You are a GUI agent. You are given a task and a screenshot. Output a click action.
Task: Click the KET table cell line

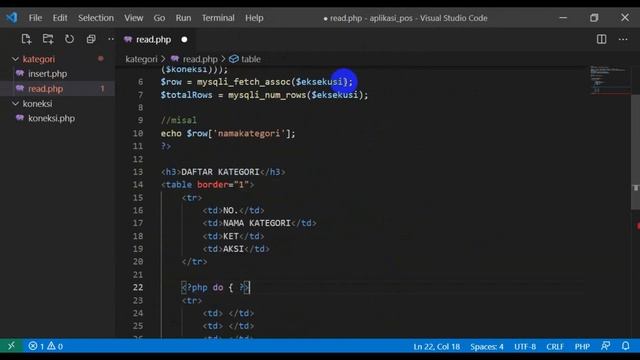(x=233, y=236)
